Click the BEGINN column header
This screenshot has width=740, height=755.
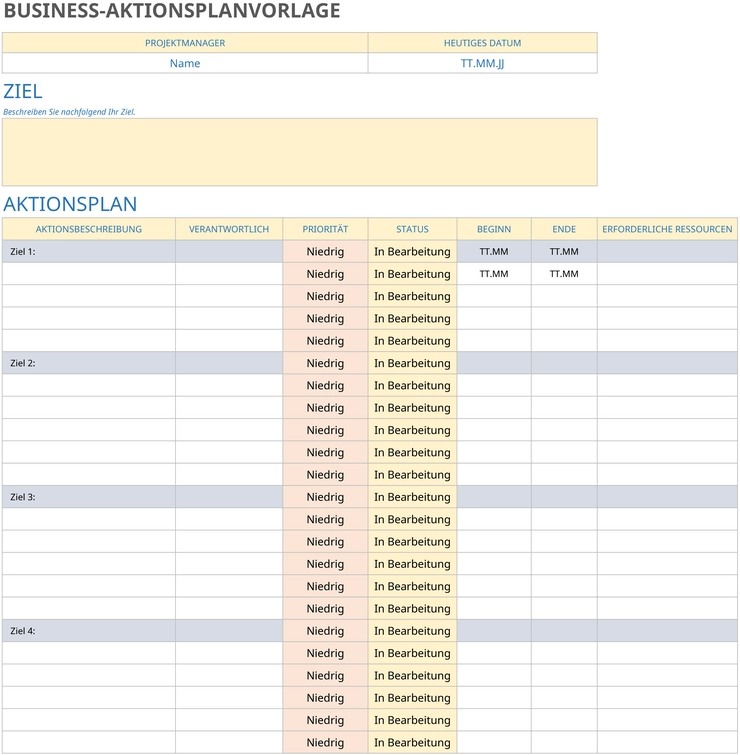494,229
